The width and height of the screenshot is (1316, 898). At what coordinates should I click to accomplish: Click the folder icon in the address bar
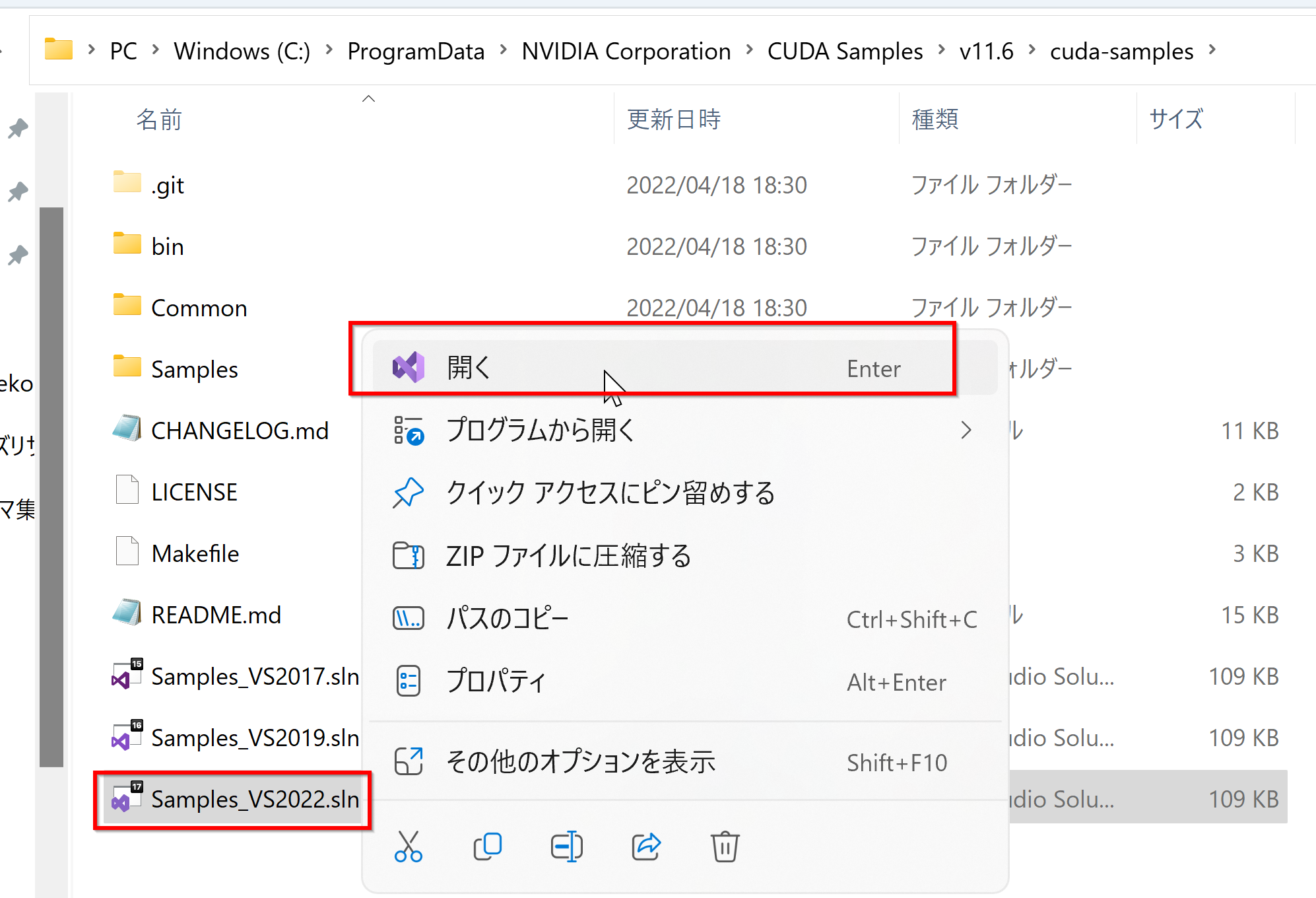59,50
